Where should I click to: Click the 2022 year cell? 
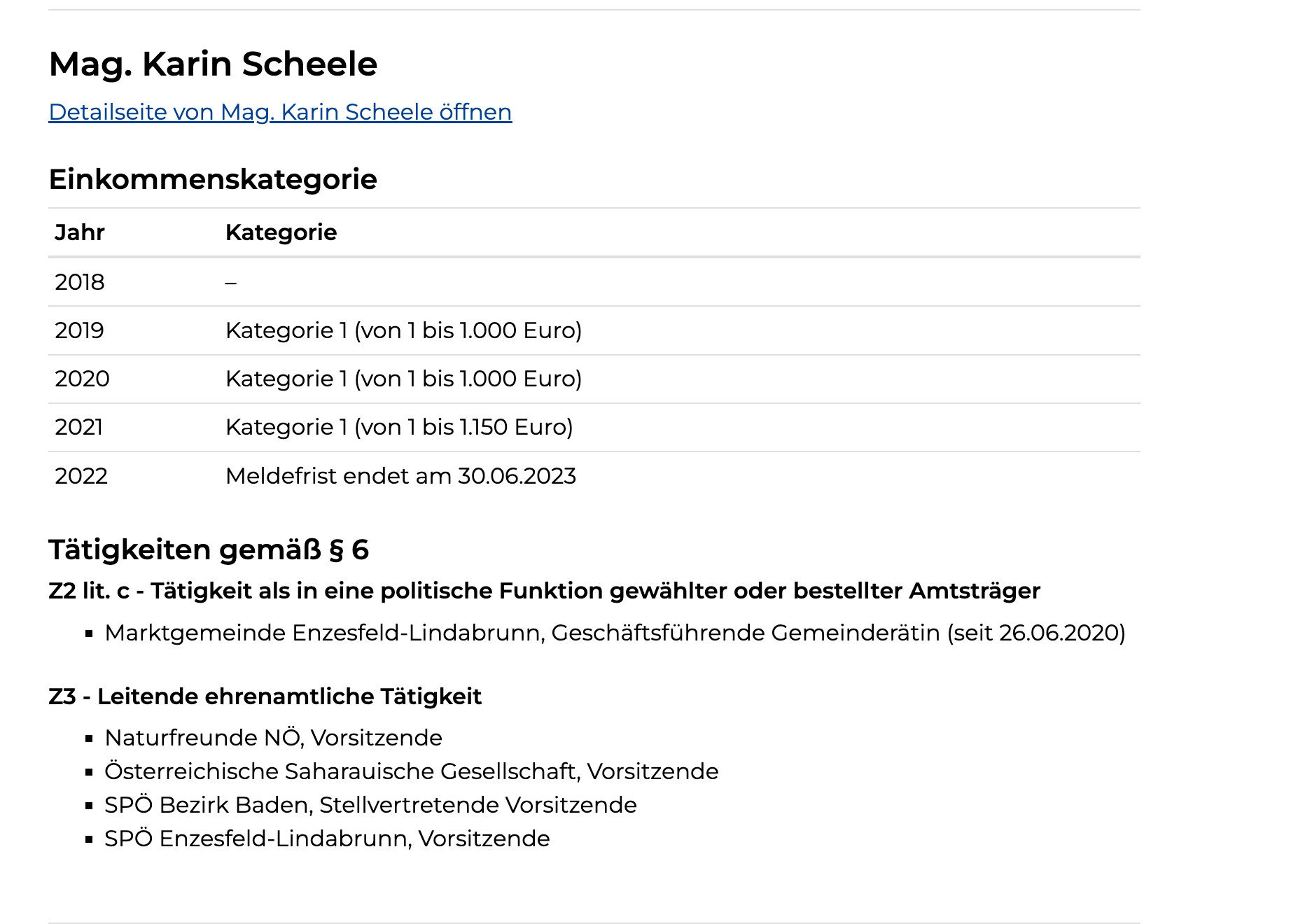point(81,476)
